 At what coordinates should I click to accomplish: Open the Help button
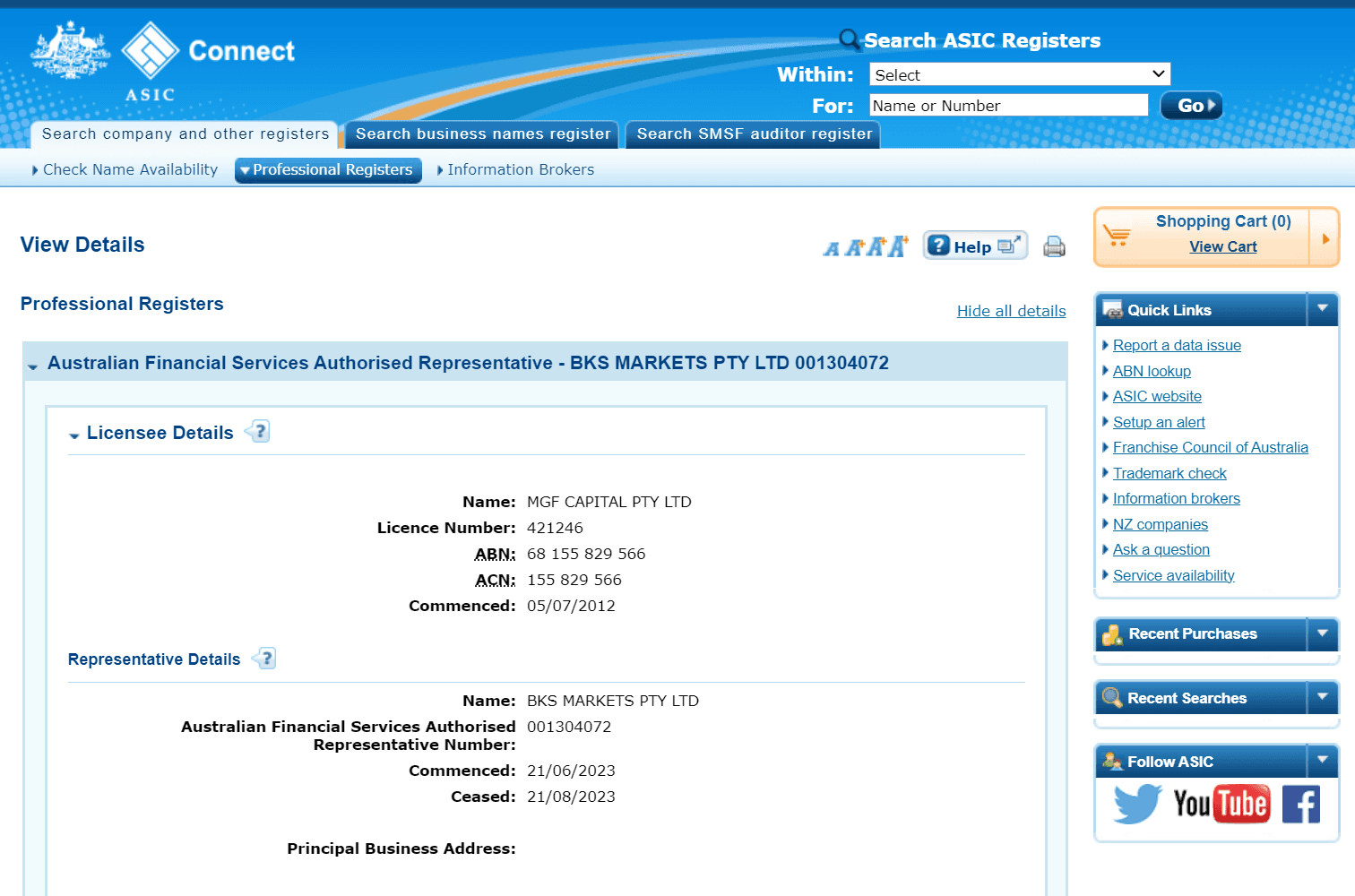pyautogui.click(x=975, y=246)
